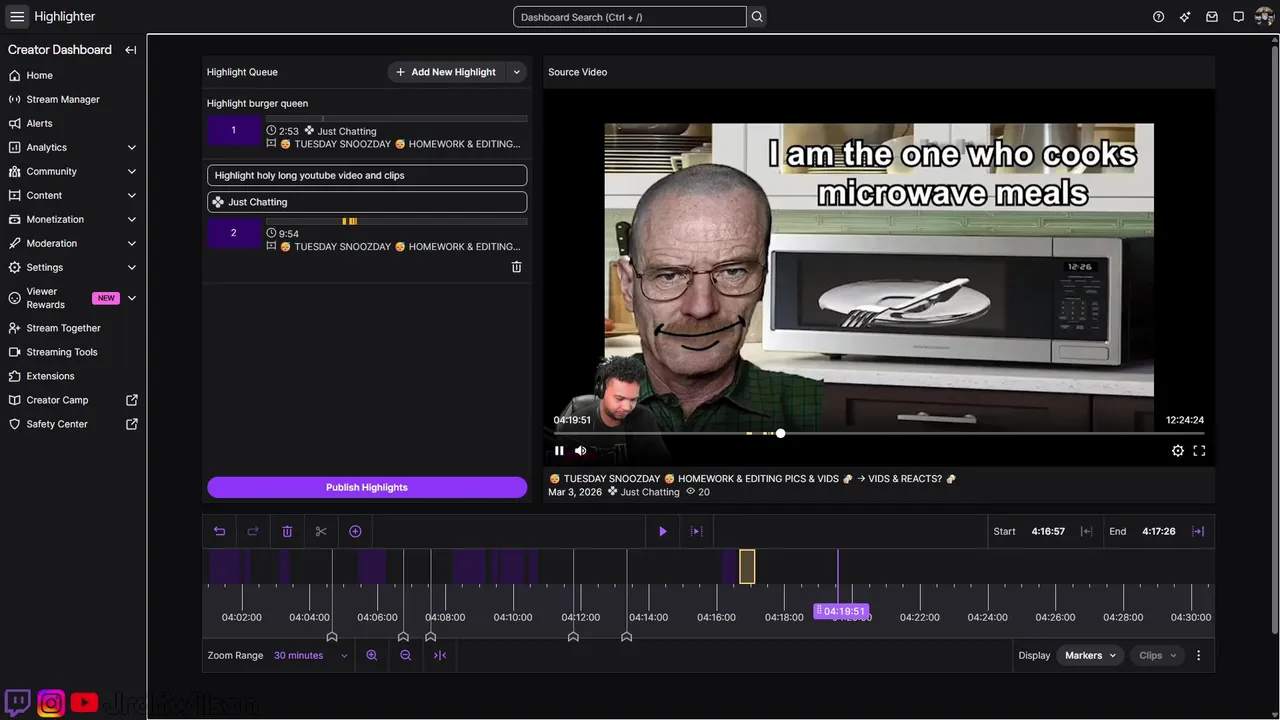Screen dimensions: 1280x720
Task: Delete highlight 2 with trash icon
Action: coord(516,267)
